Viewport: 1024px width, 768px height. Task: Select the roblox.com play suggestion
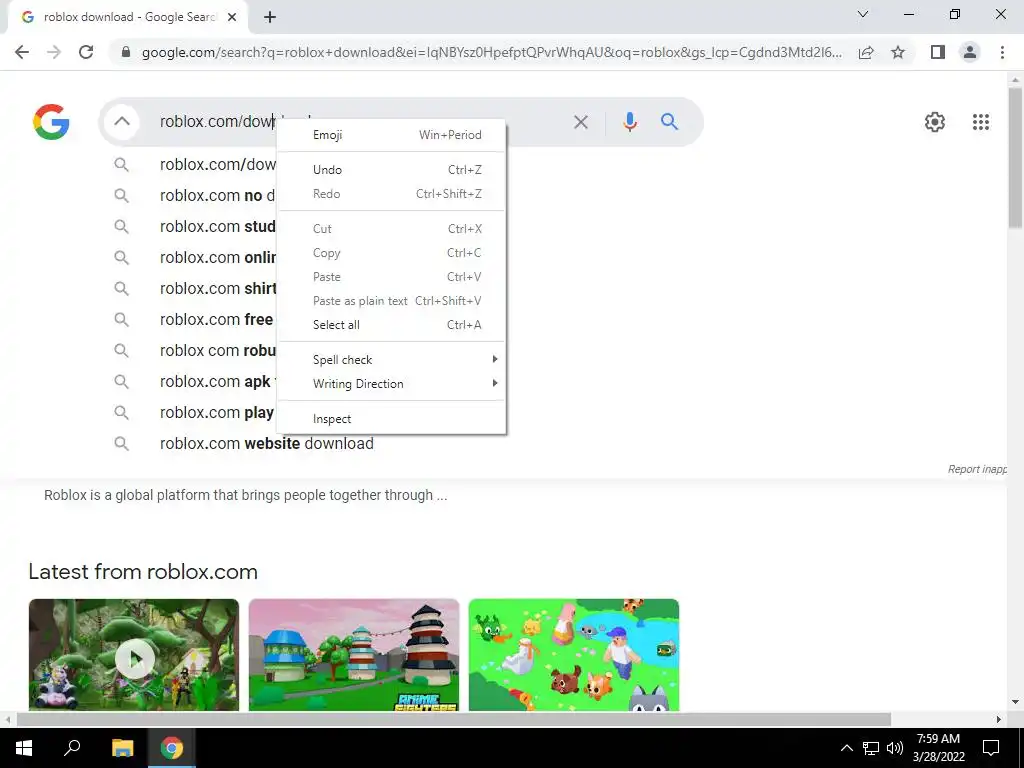pos(217,413)
